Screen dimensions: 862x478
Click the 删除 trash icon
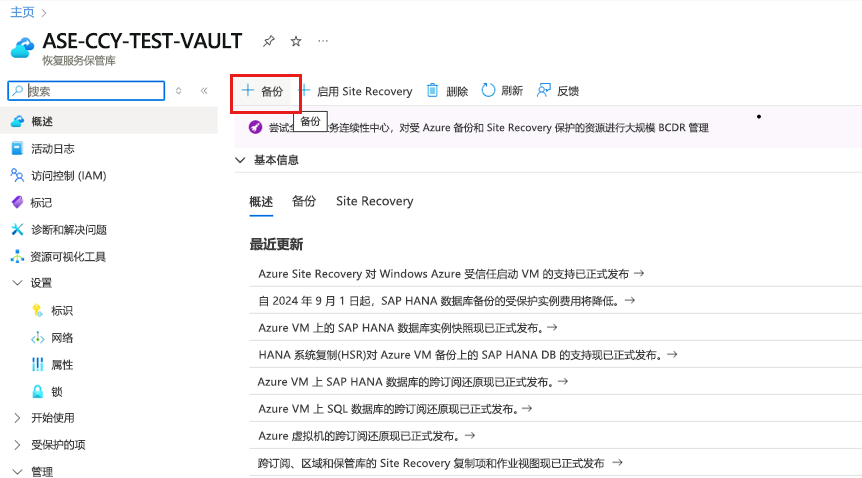coord(433,90)
